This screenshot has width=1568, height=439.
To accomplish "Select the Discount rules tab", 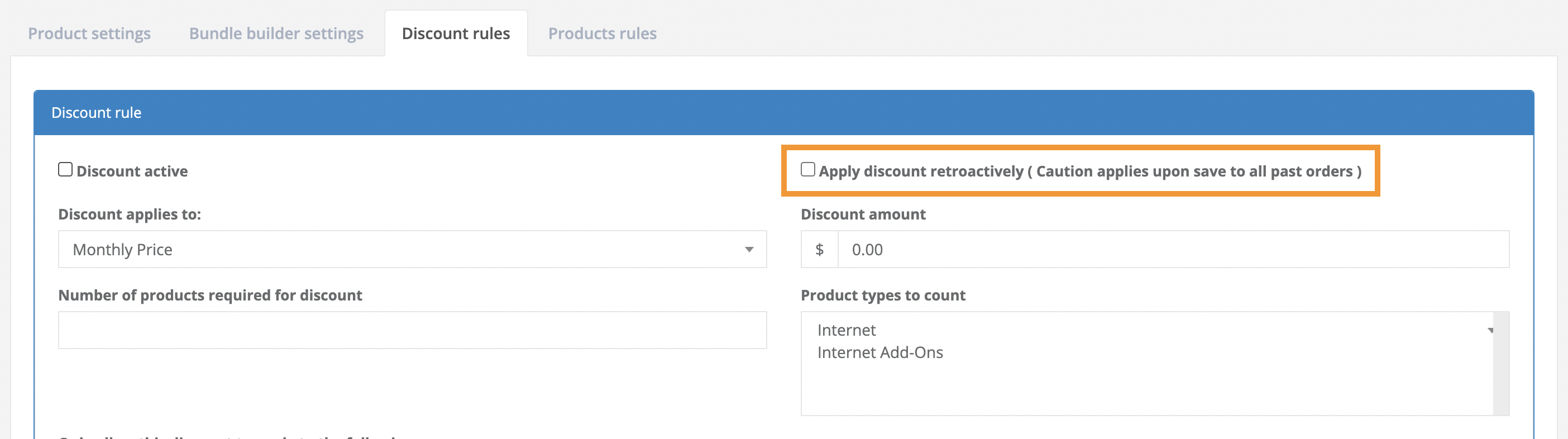I will click(455, 34).
